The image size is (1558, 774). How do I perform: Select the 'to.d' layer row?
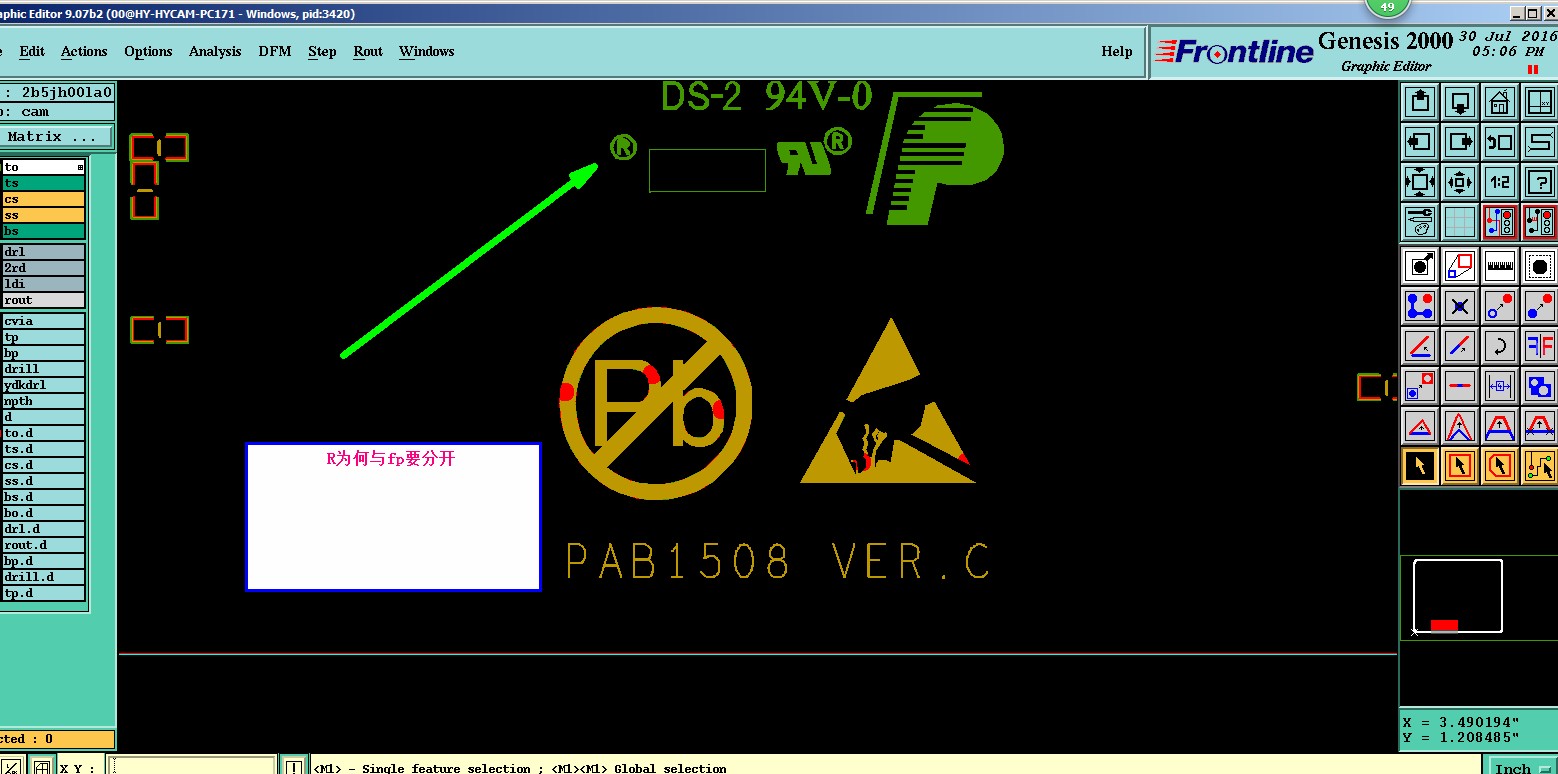tap(43, 433)
